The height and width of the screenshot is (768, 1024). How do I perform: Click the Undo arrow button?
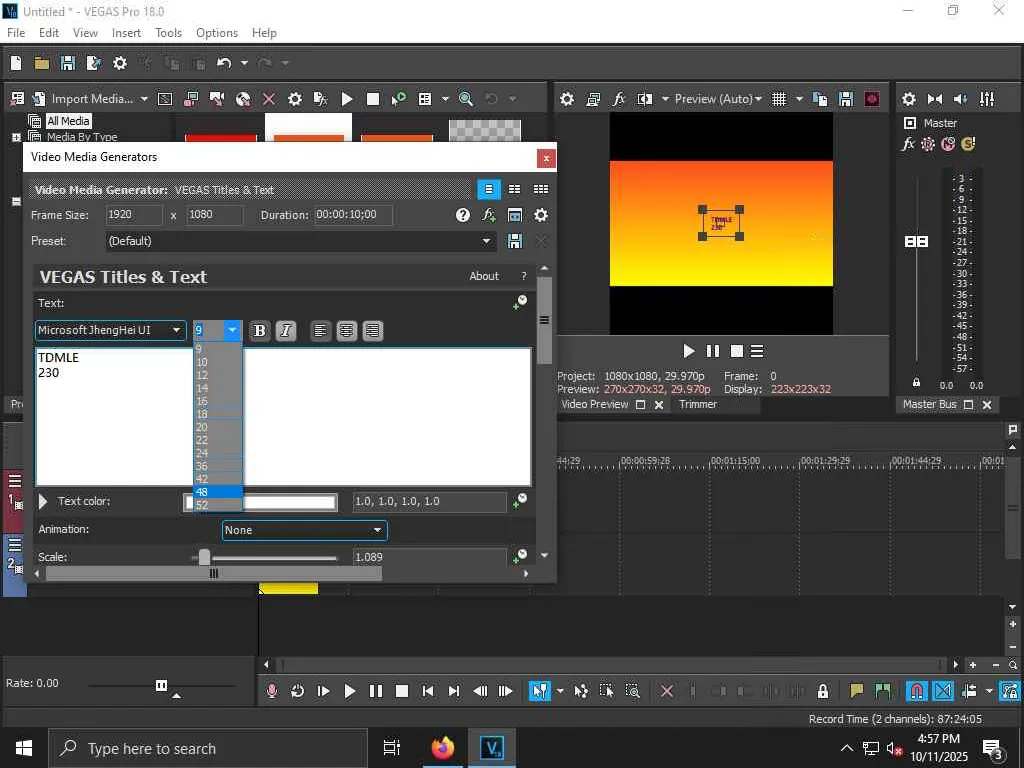click(224, 63)
